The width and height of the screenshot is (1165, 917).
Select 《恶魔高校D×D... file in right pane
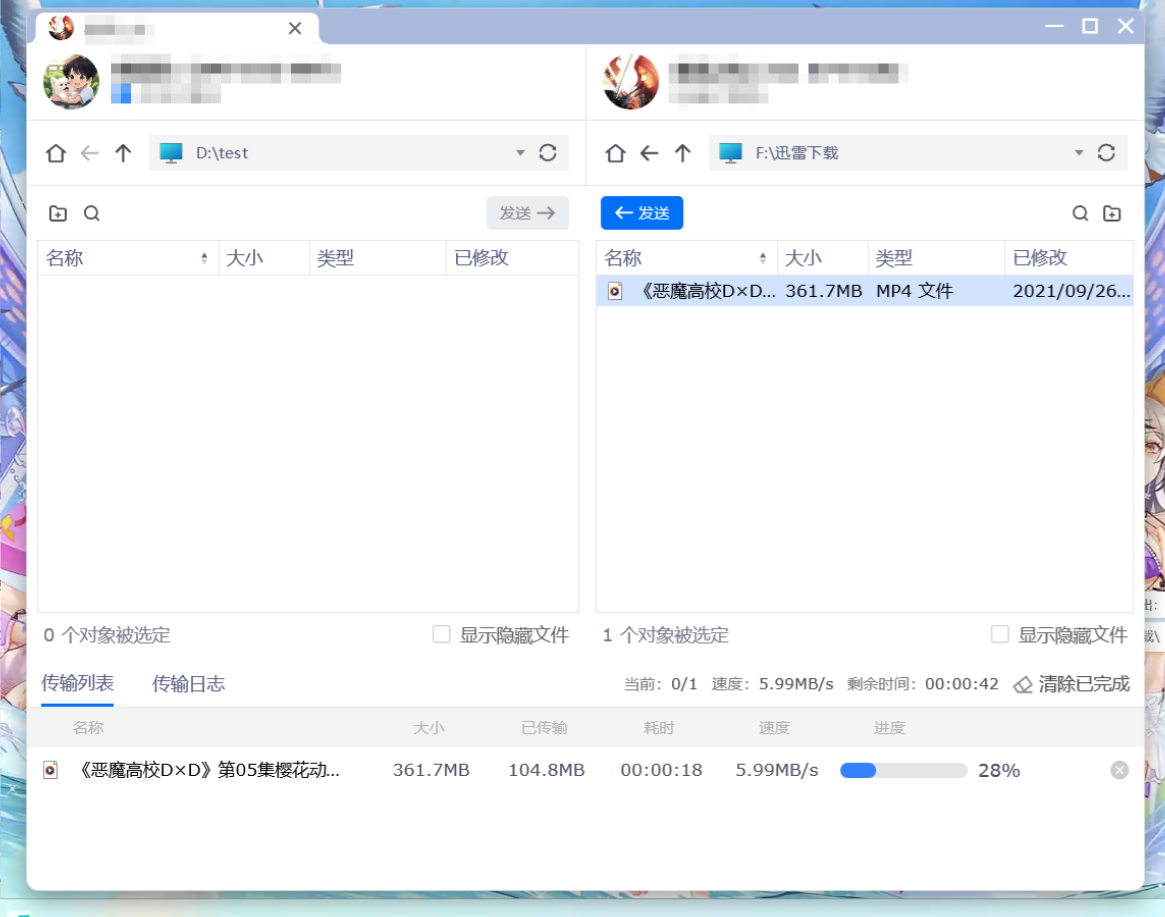(x=865, y=291)
